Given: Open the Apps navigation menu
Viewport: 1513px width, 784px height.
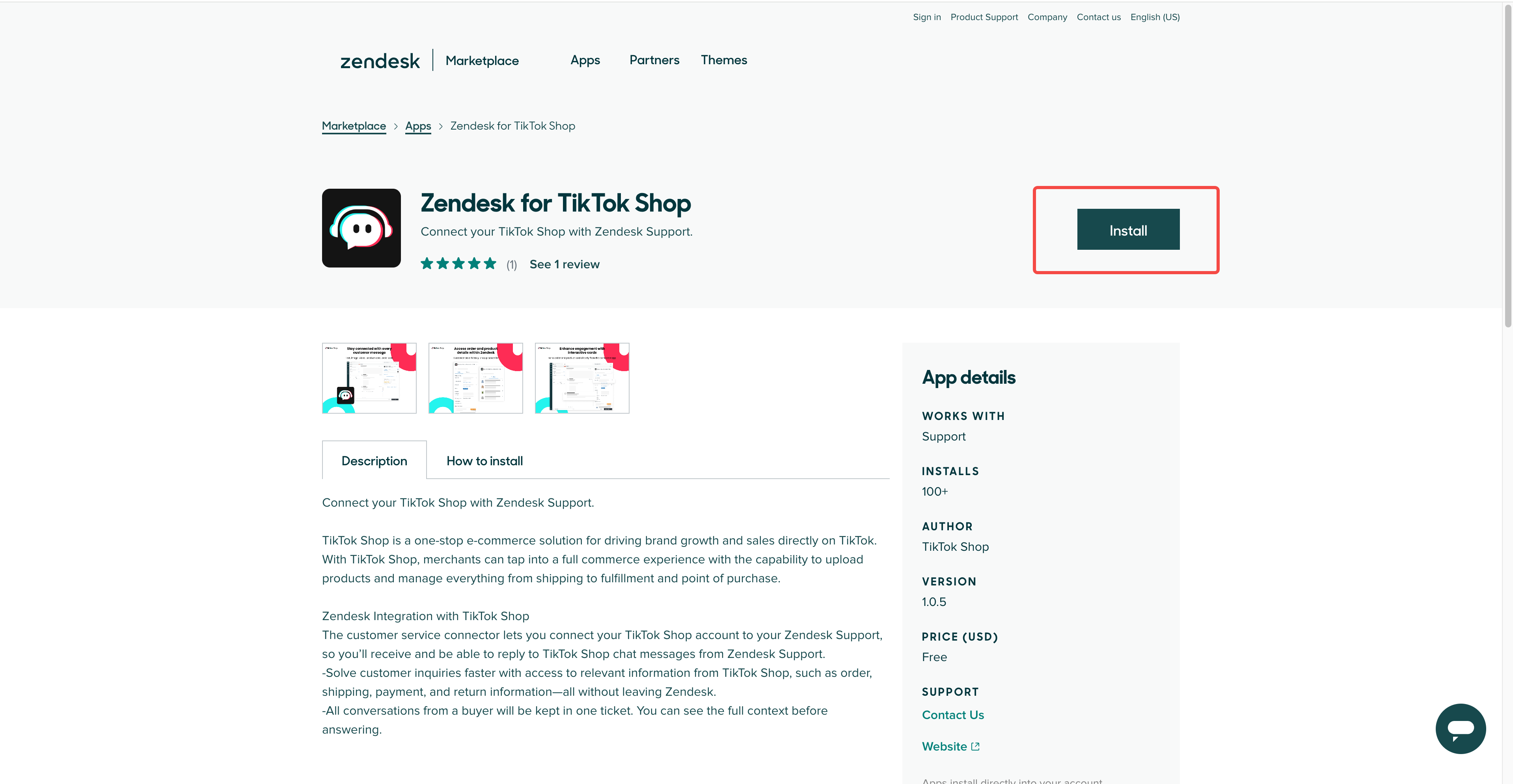Looking at the screenshot, I should (585, 60).
